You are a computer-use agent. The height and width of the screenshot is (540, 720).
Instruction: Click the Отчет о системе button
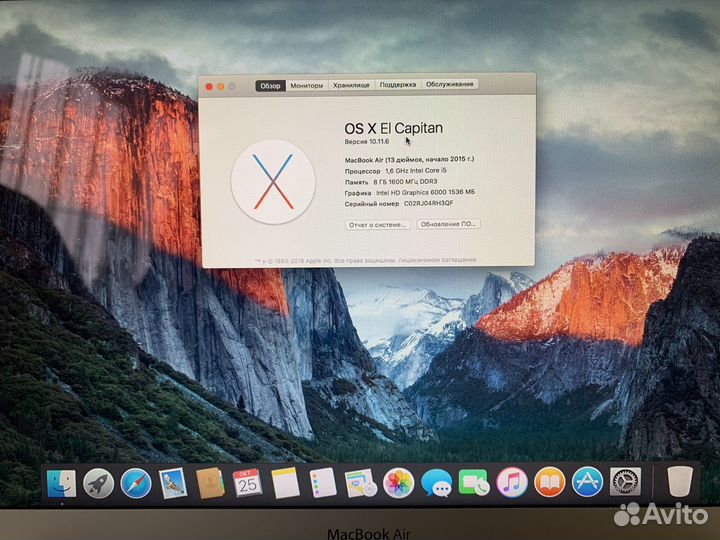point(377,225)
